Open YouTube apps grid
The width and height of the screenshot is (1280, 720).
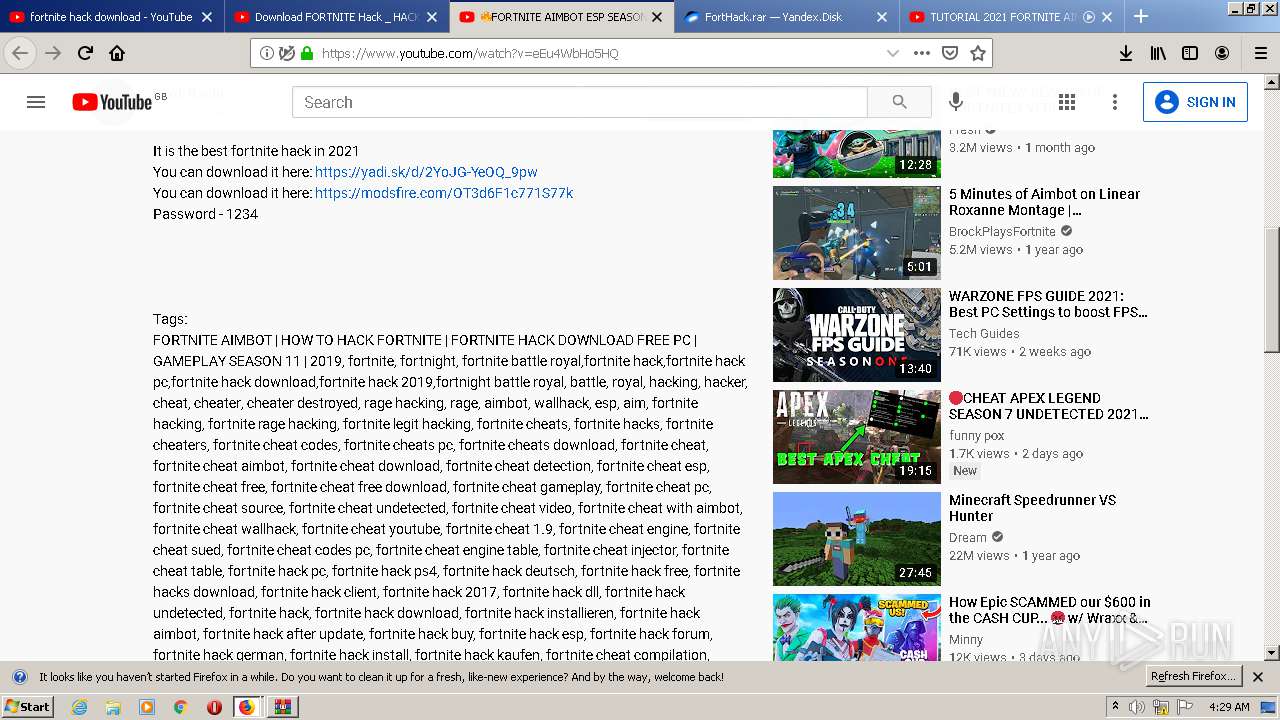(1067, 102)
